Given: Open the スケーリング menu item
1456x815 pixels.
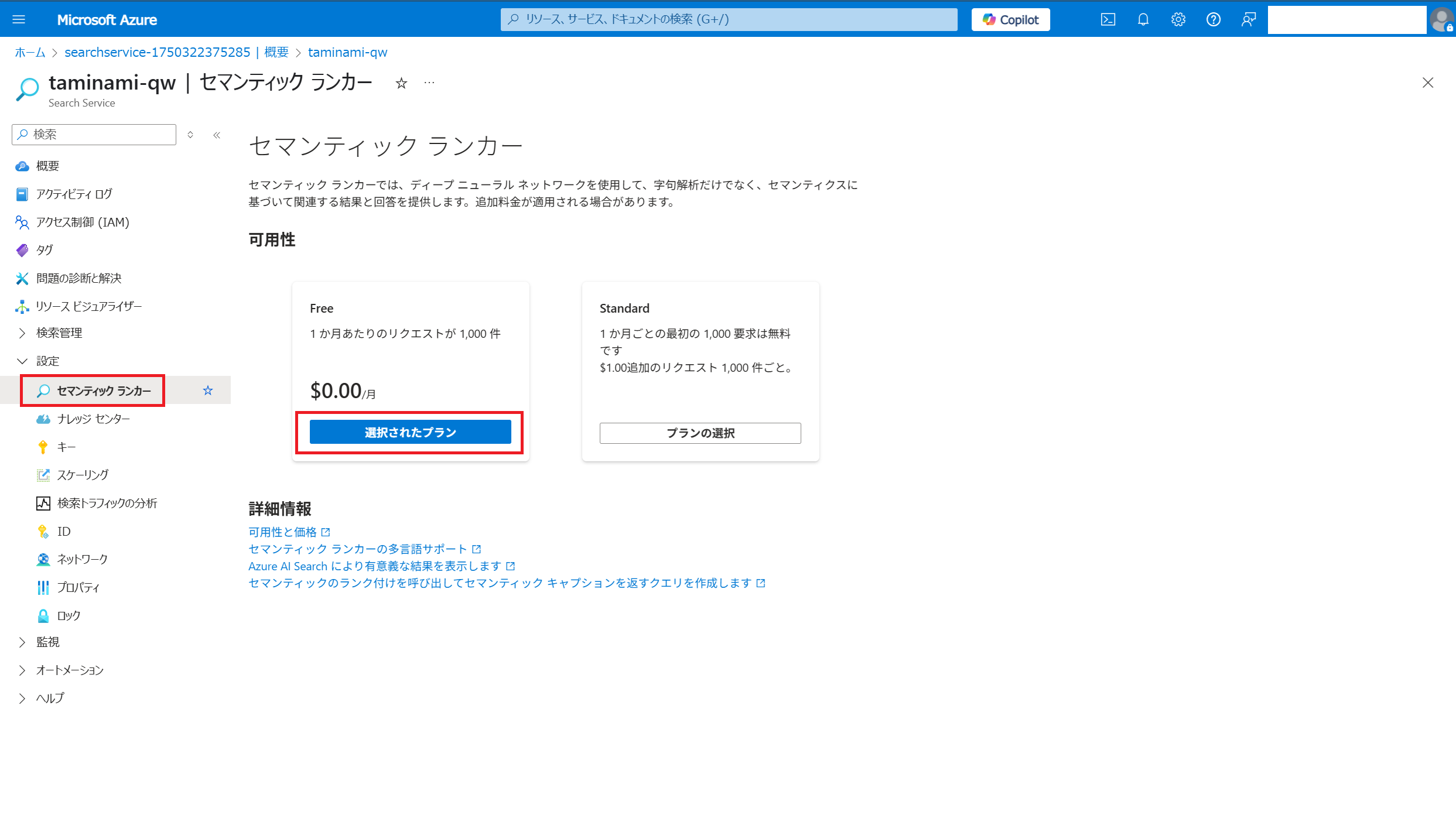Looking at the screenshot, I should pyautogui.click(x=83, y=475).
